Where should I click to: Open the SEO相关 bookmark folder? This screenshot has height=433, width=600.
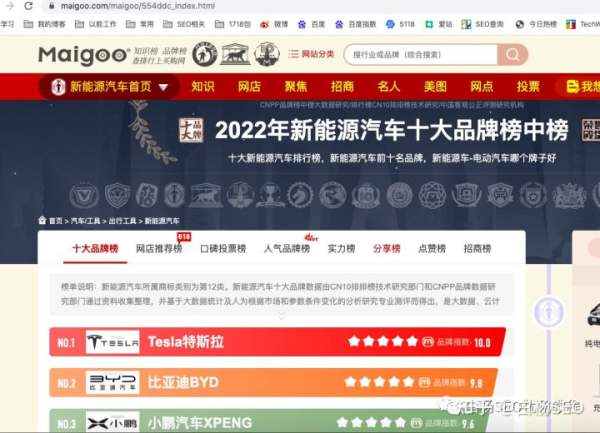click(x=184, y=24)
